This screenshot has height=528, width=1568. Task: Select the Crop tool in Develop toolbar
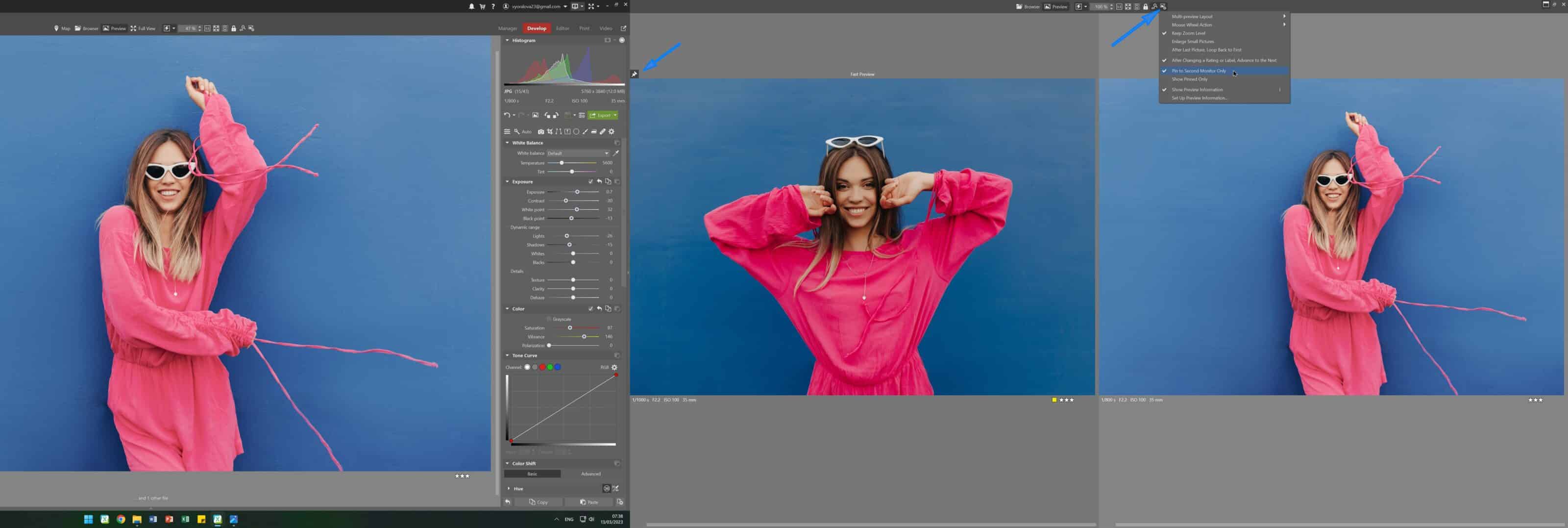pos(550,131)
